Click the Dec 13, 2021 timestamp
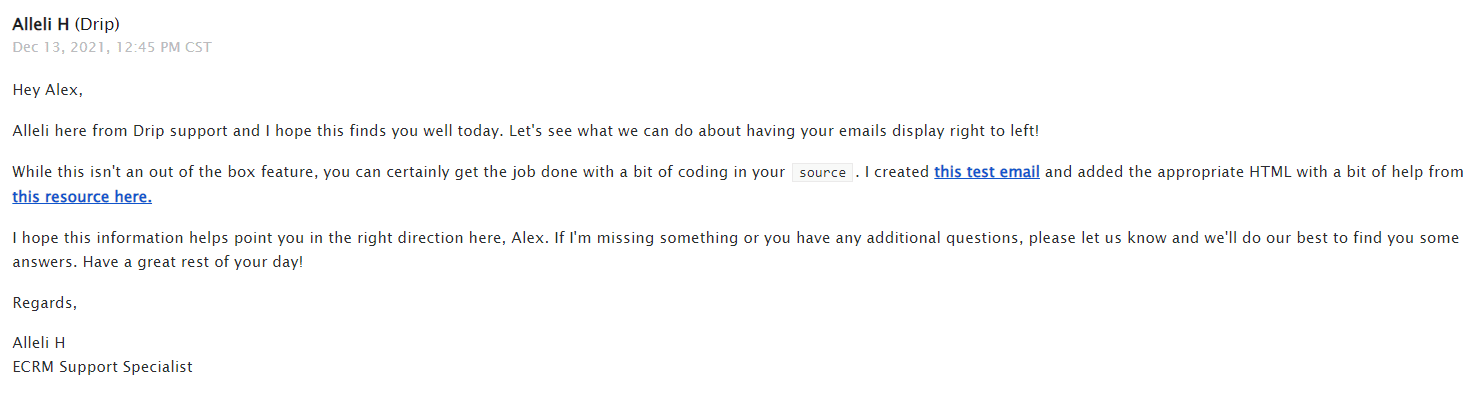The width and height of the screenshot is (1476, 416). click(112, 47)
